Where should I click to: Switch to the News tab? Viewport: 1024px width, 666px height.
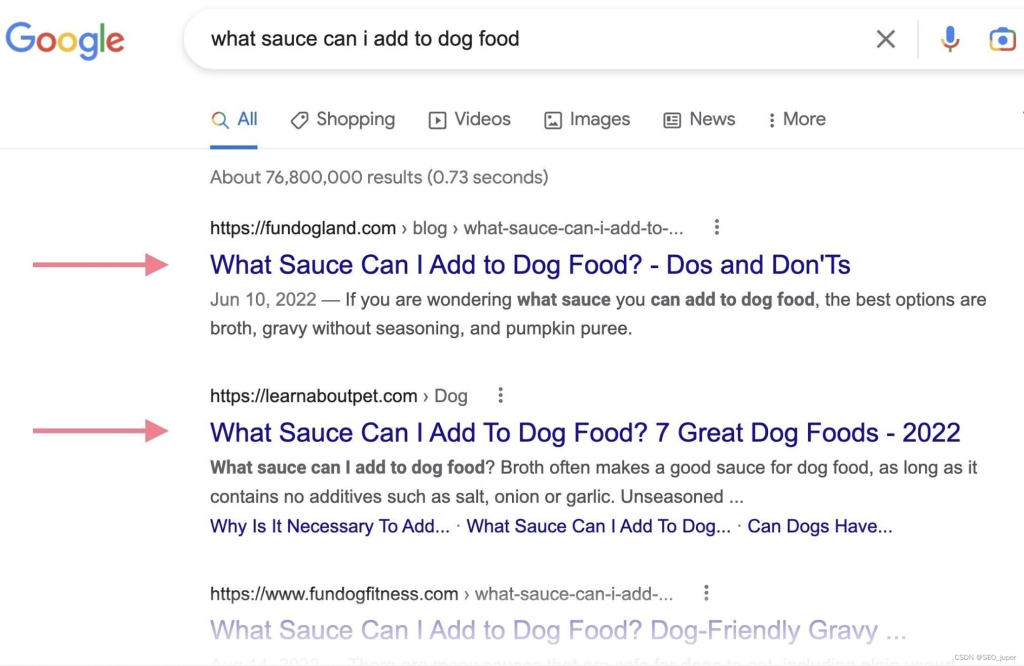click(x=699, y=119)
